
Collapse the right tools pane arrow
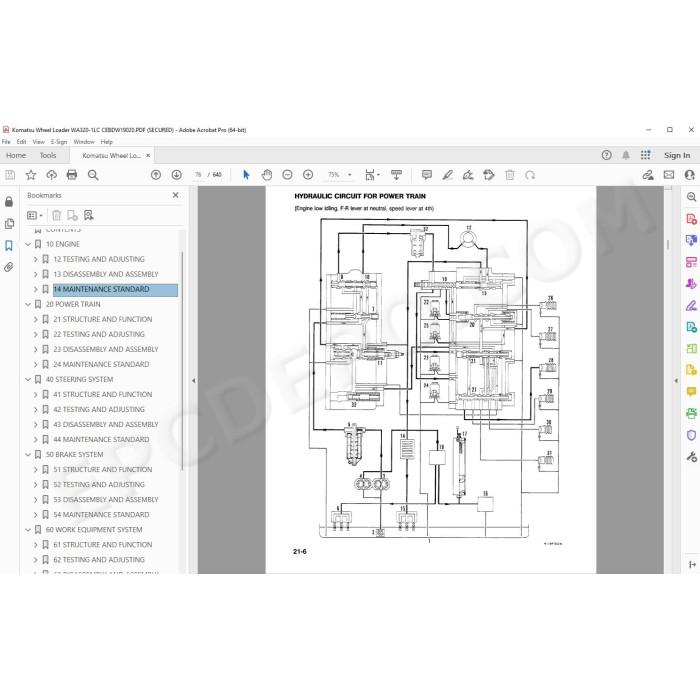(676, 381)
